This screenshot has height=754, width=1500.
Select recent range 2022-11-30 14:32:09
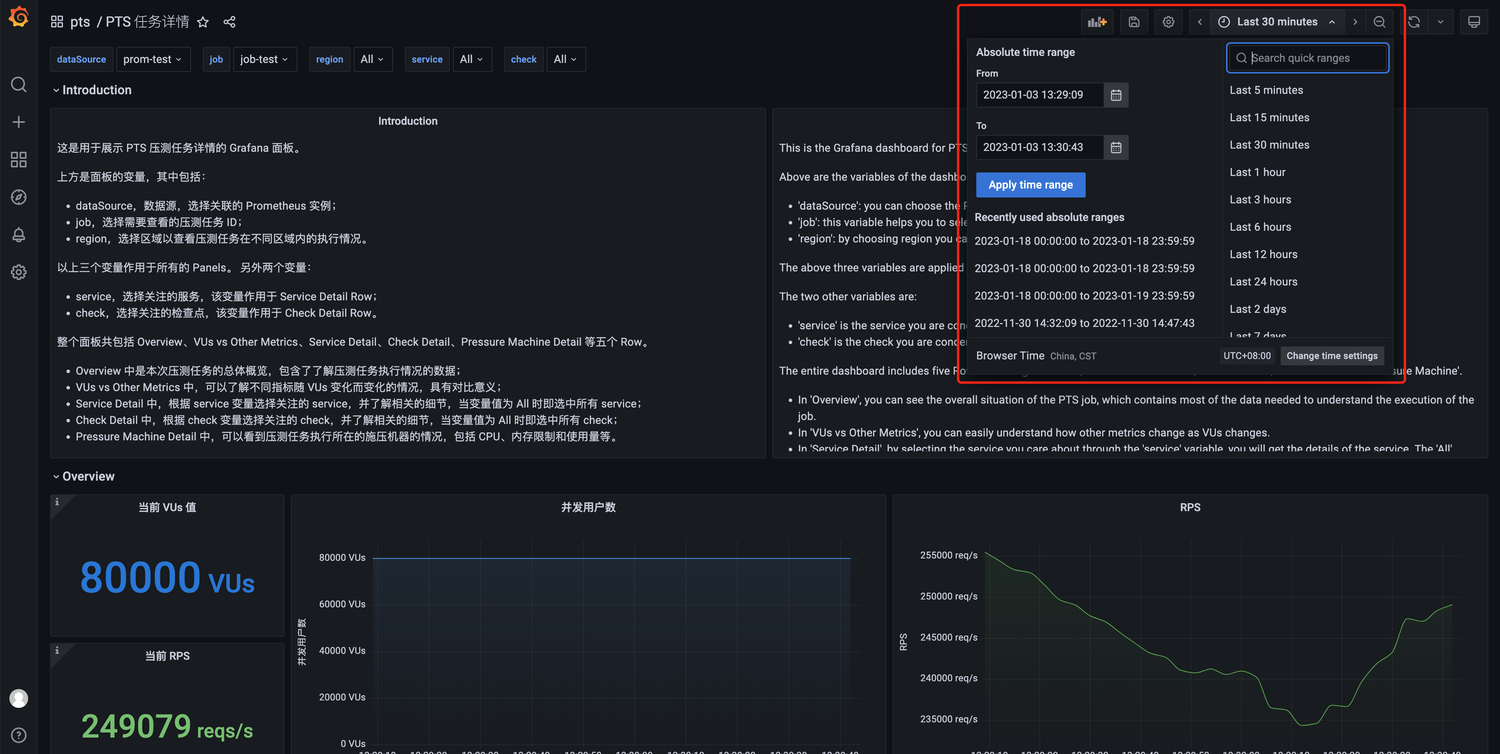[1084, 323]
